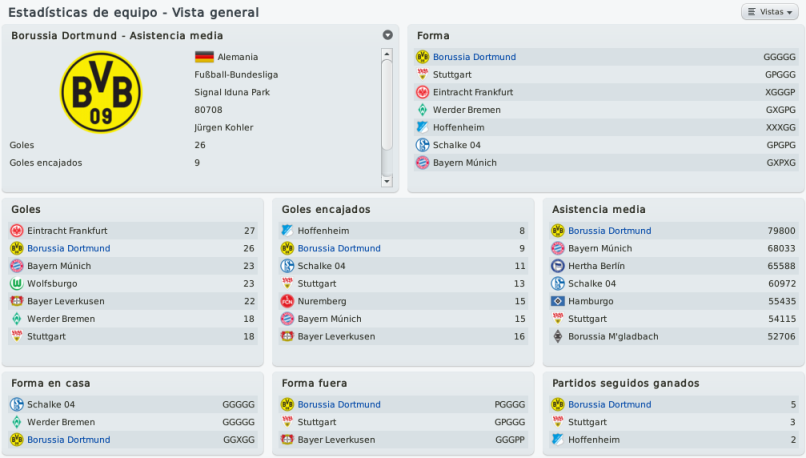This screenshot has height=458, width=806.
Task: Select Hoffenheim in Partidos seguidos ganados
Action: pyautogui.click(x=594, y=440)
